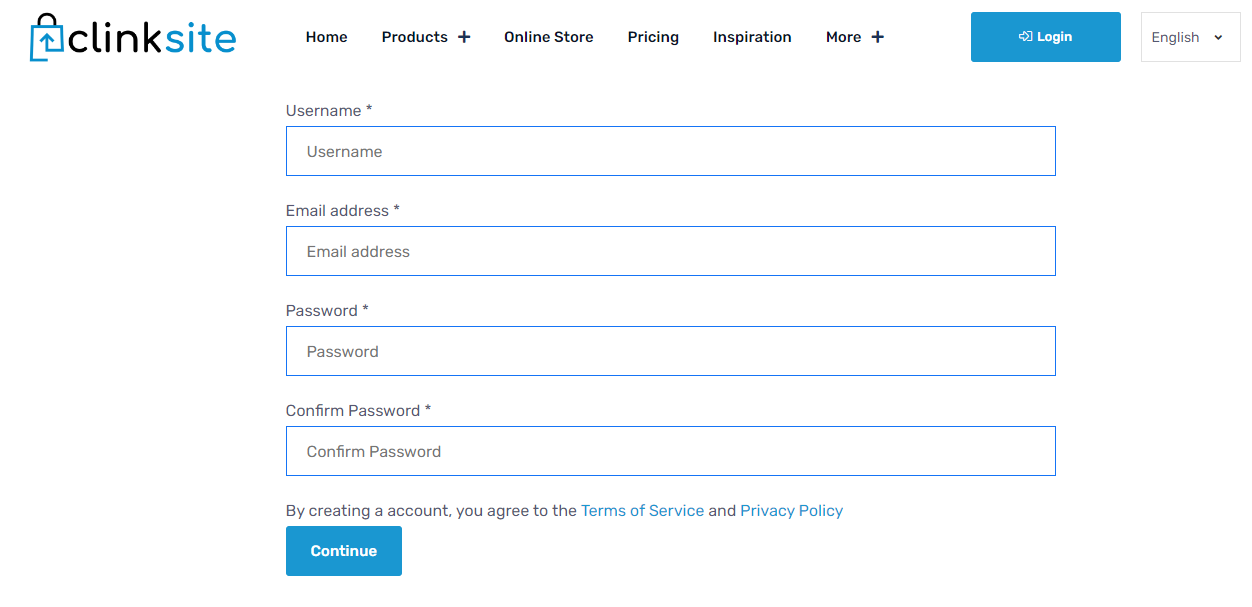Open the Privacy Policy link
The height and width of the screenshot is (607, 1252).
(791, 511)
